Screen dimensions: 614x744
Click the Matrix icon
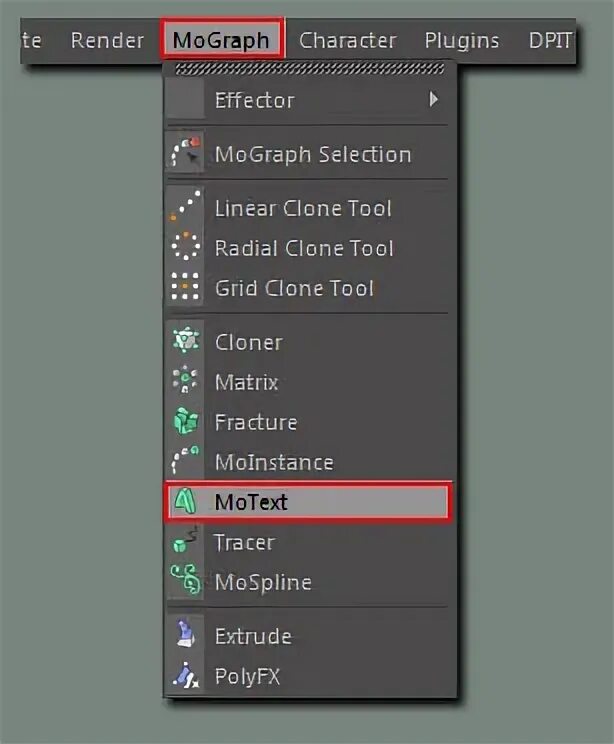[x=185, y=382]
